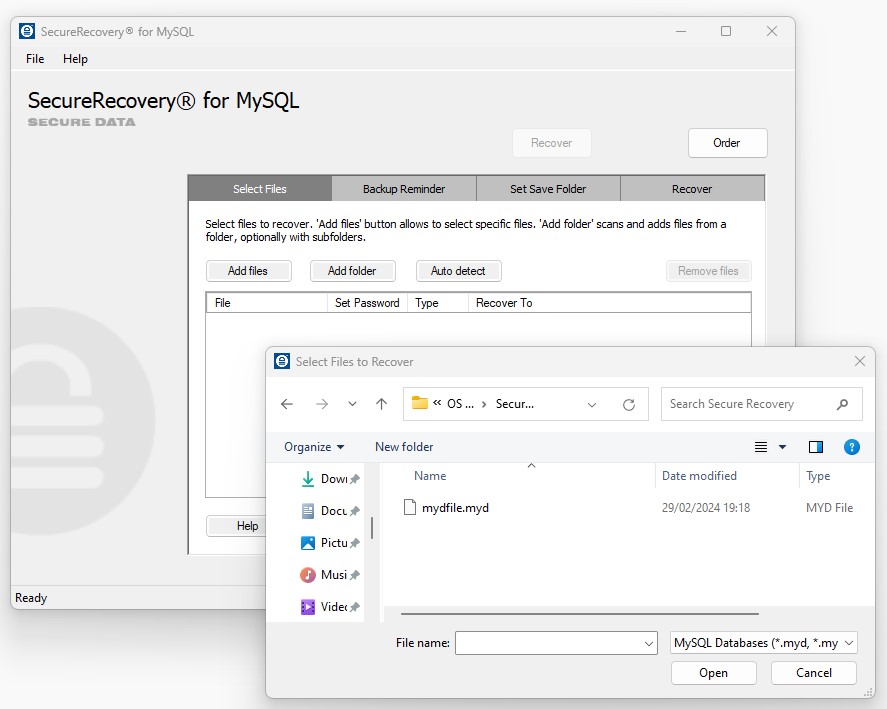Select the mydfile.myd file
This screenshot has height=709, width=887.
(455, 508)
